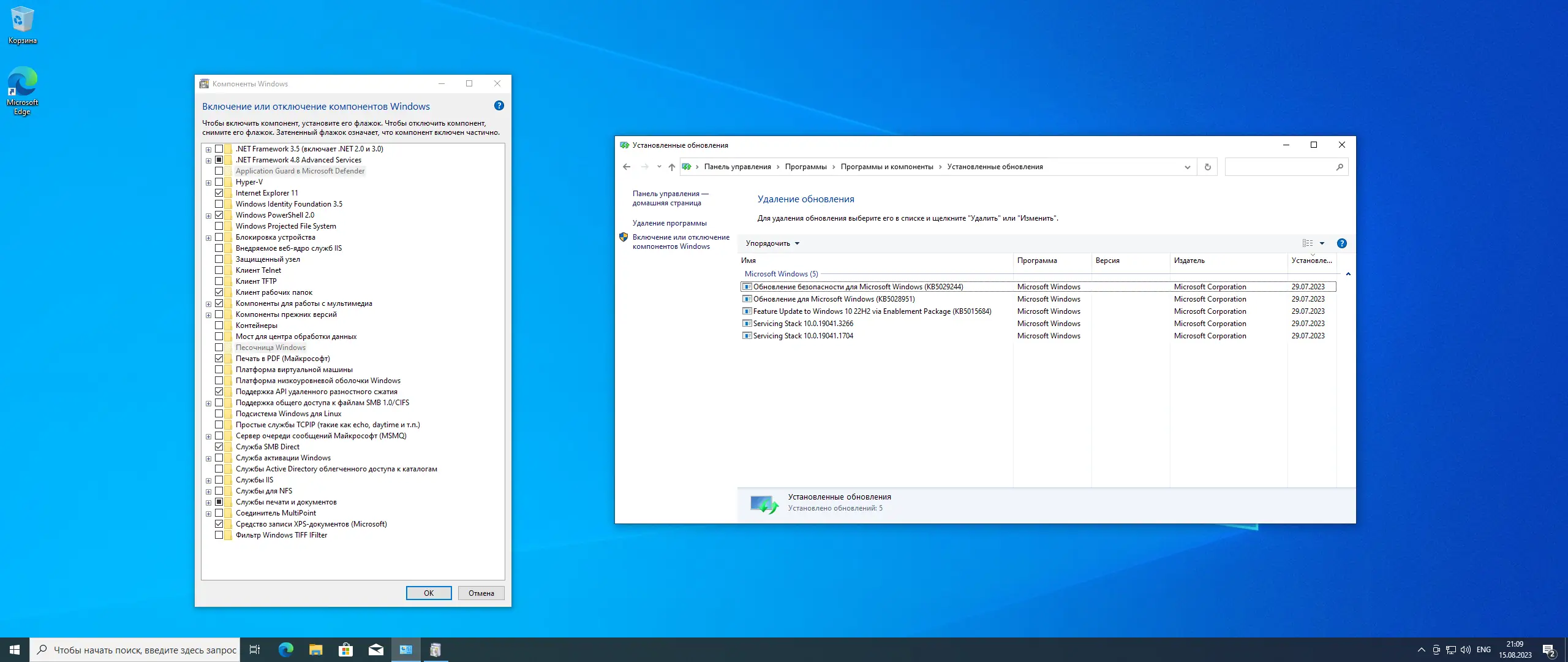The width and height of the screenshot is (1568, 662).
Task: Click the blue help icon in updates toolbar
Action: [1341, 243]
